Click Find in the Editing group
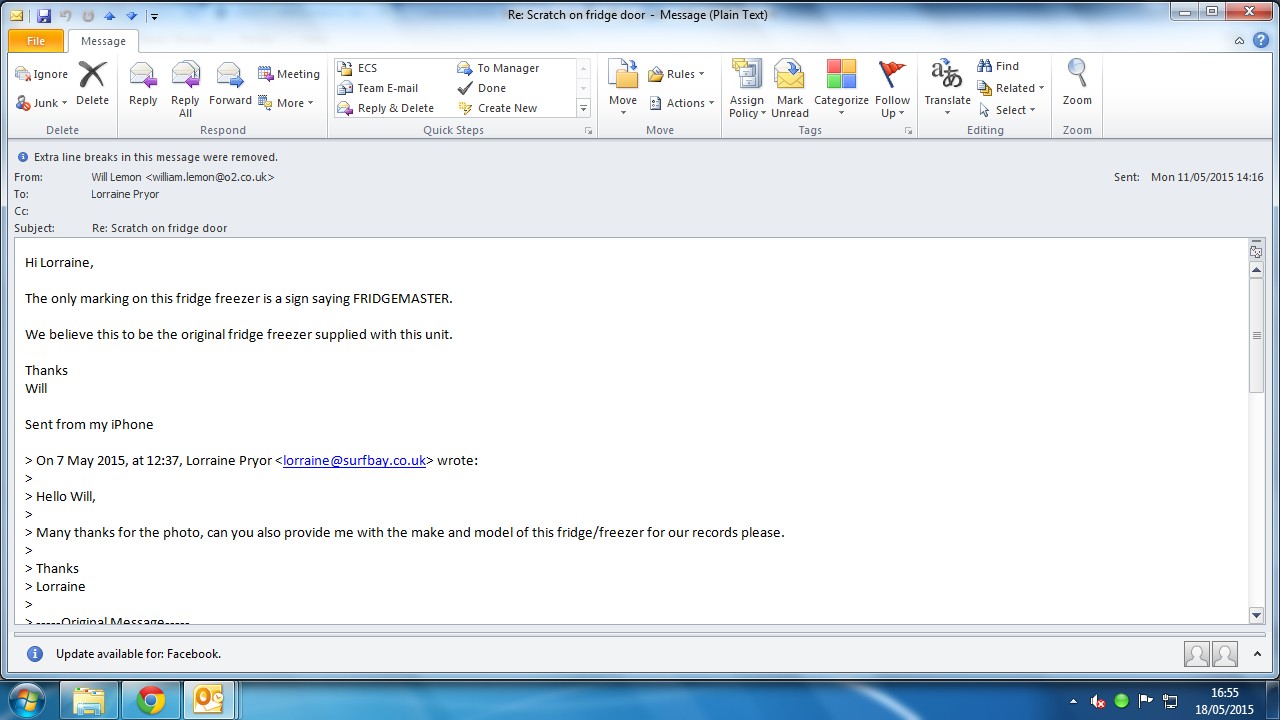The width and height of the screenshot is (1280, 720). coord(998,66)
